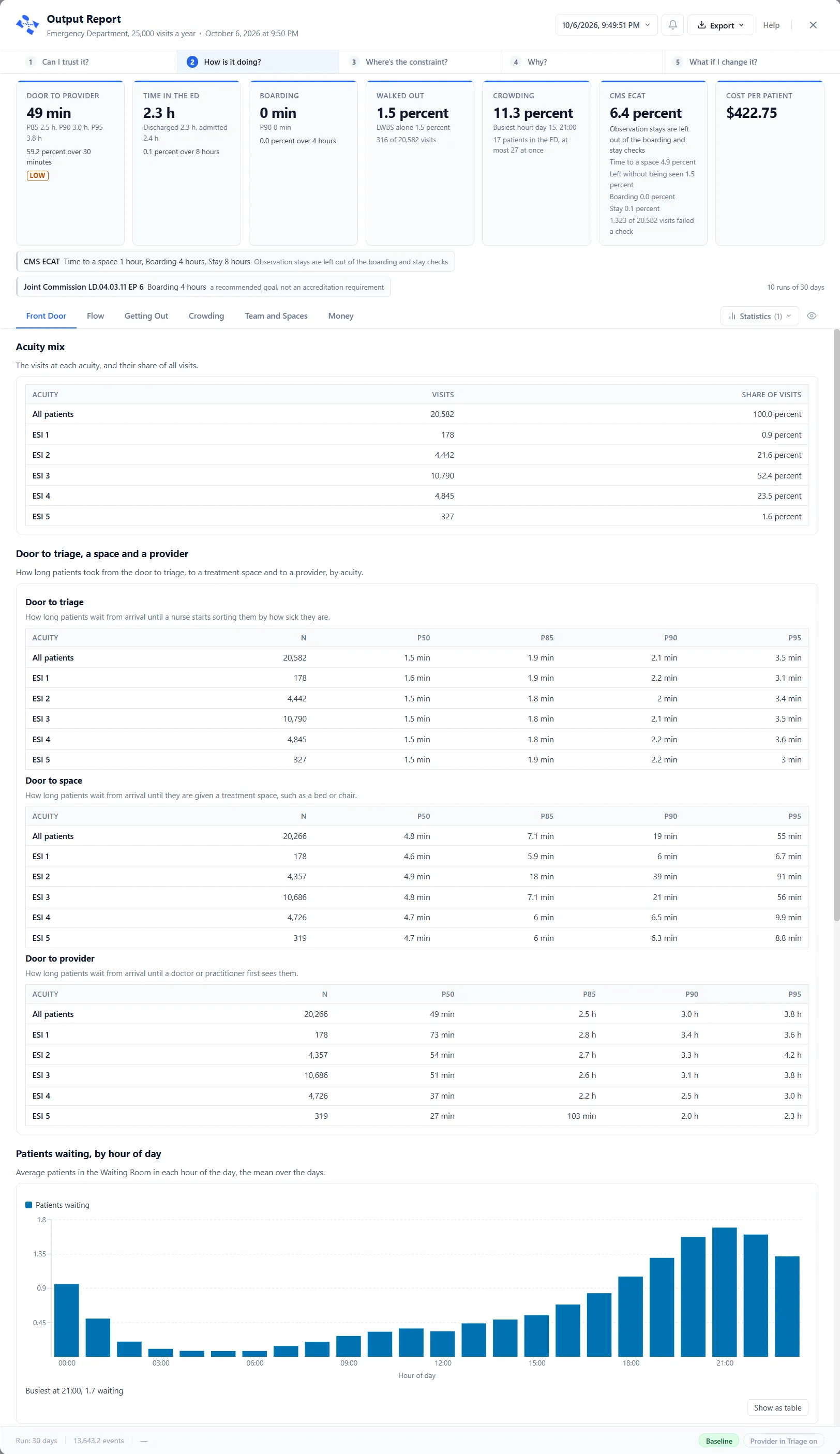
Task: Click the Joint Commission LD.04.03.11 EP 6 note
Action: pos(203,287)
